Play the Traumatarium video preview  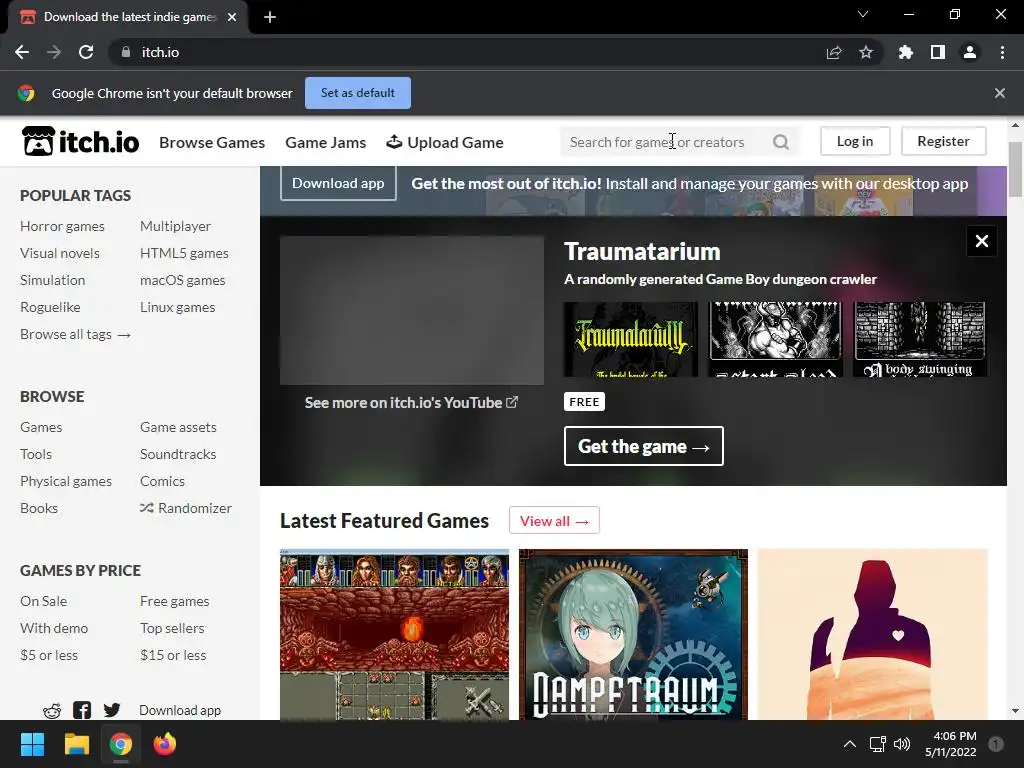point(411,310)
